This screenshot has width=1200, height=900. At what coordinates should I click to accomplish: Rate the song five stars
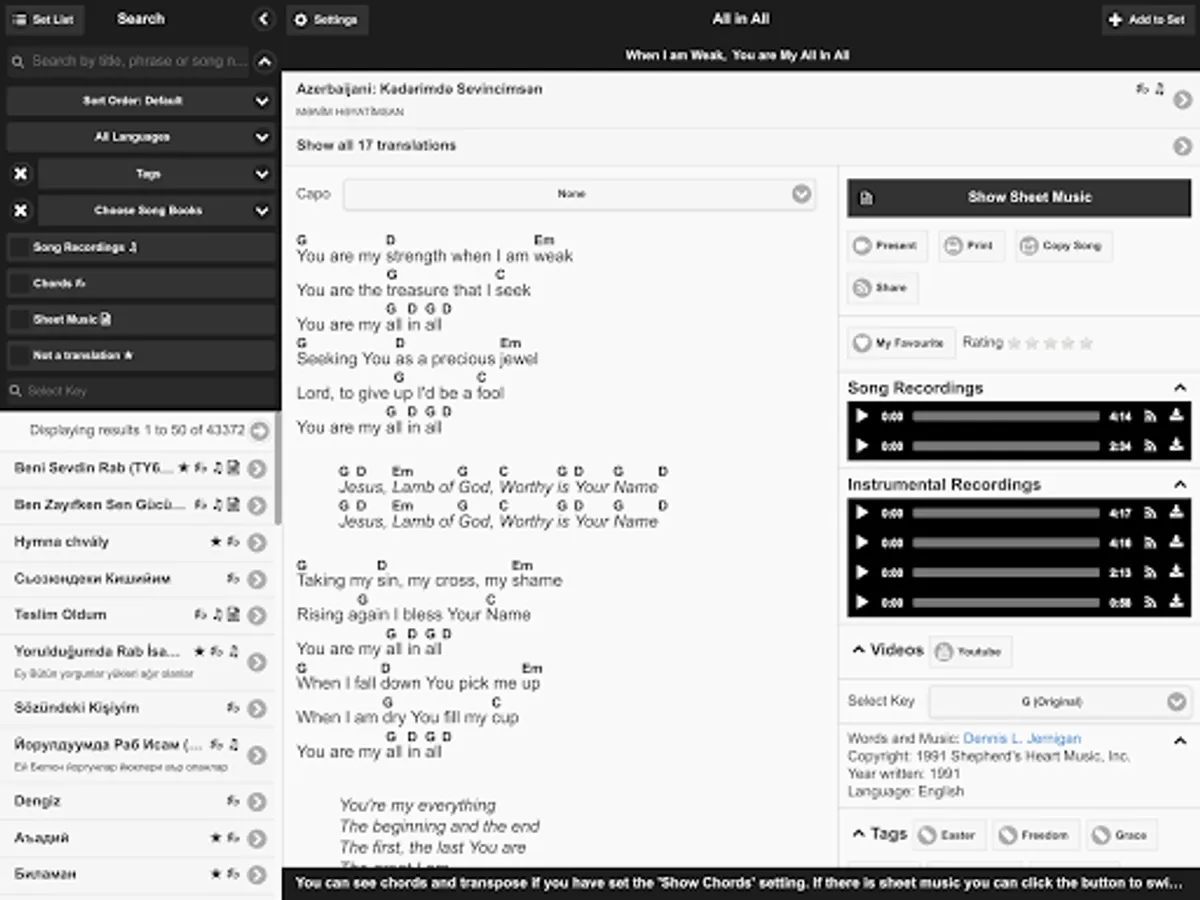(1086, 343)
